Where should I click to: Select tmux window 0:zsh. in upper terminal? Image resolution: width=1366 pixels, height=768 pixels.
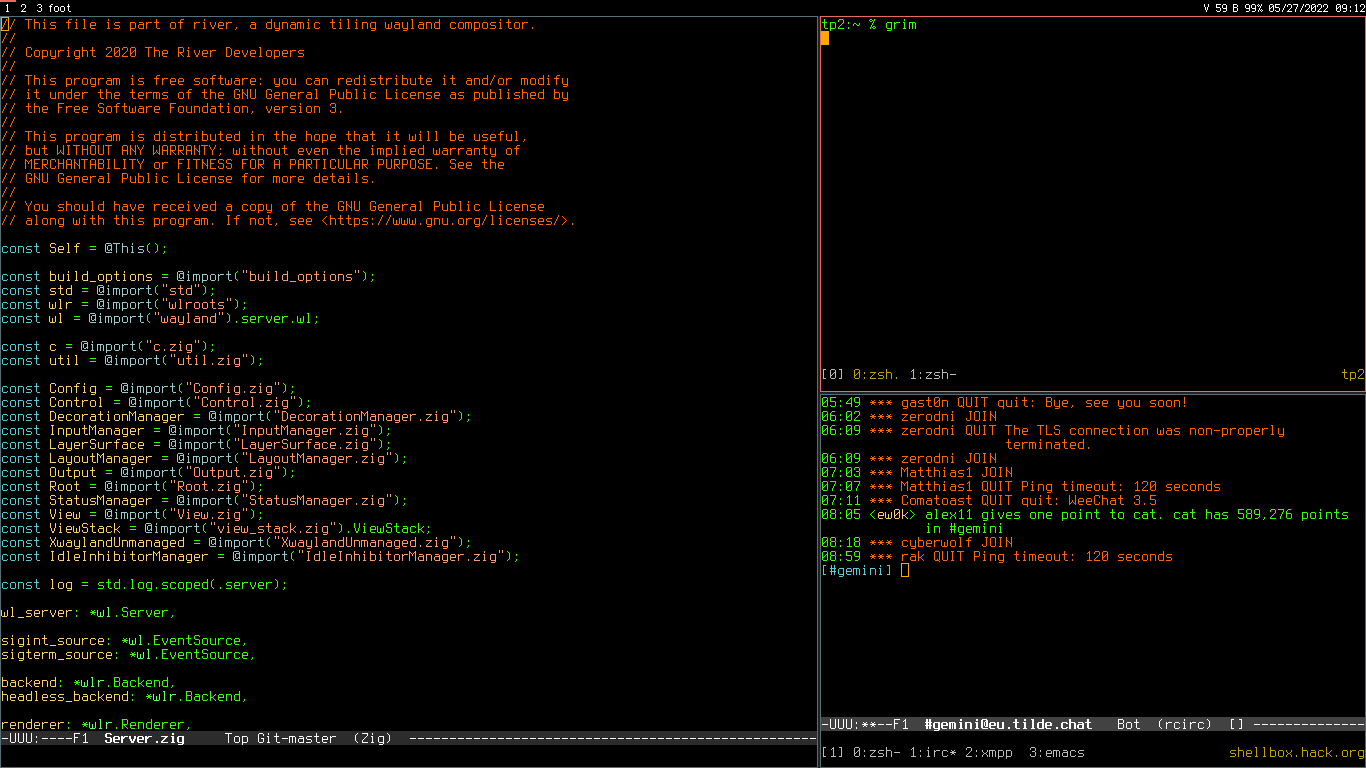pos(876,375)
